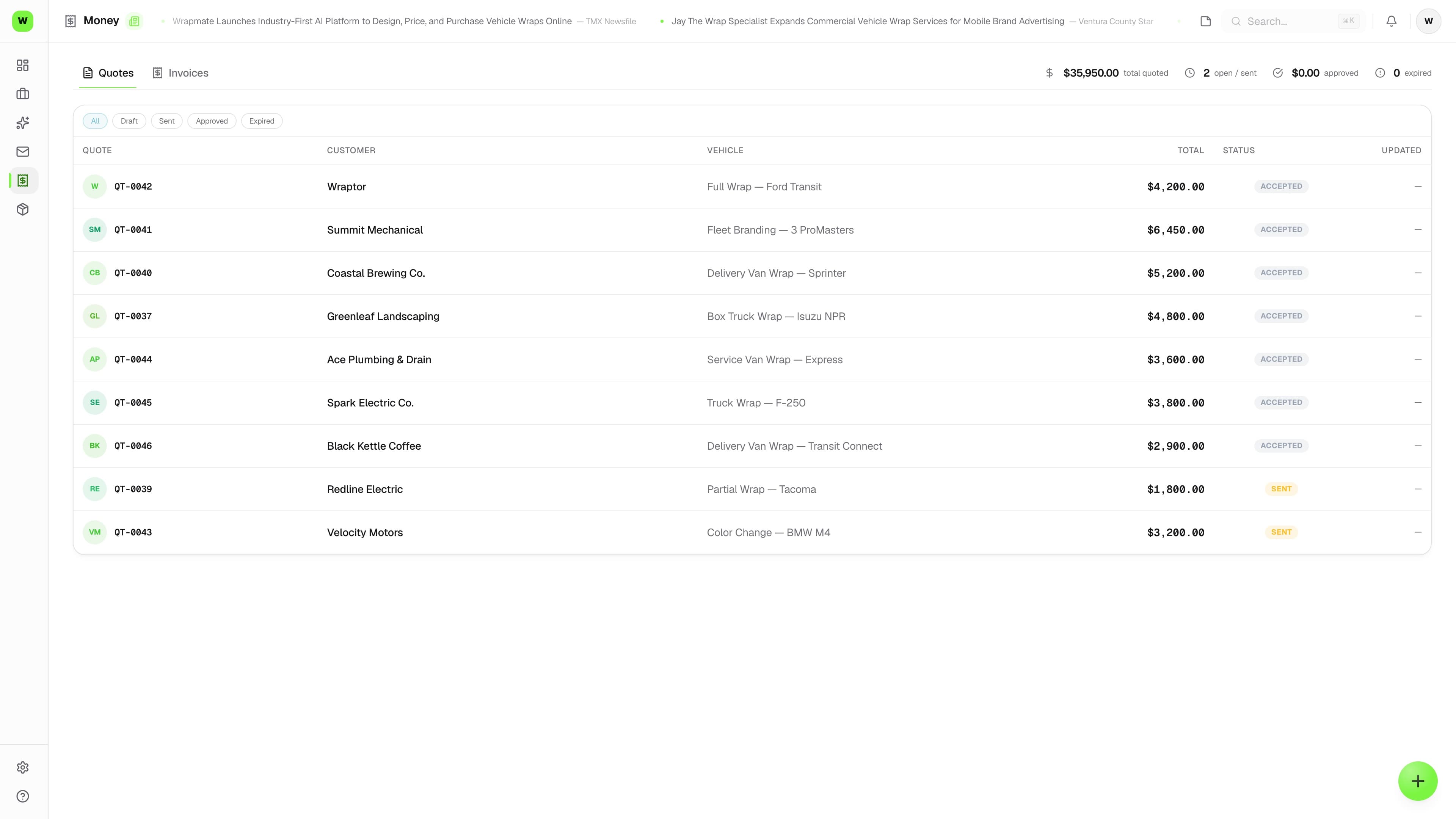Click the Greenleaf Landscaping customer name
Image resolution: width=1456 pixels, height=819 pixels.
tap(383, 316)
